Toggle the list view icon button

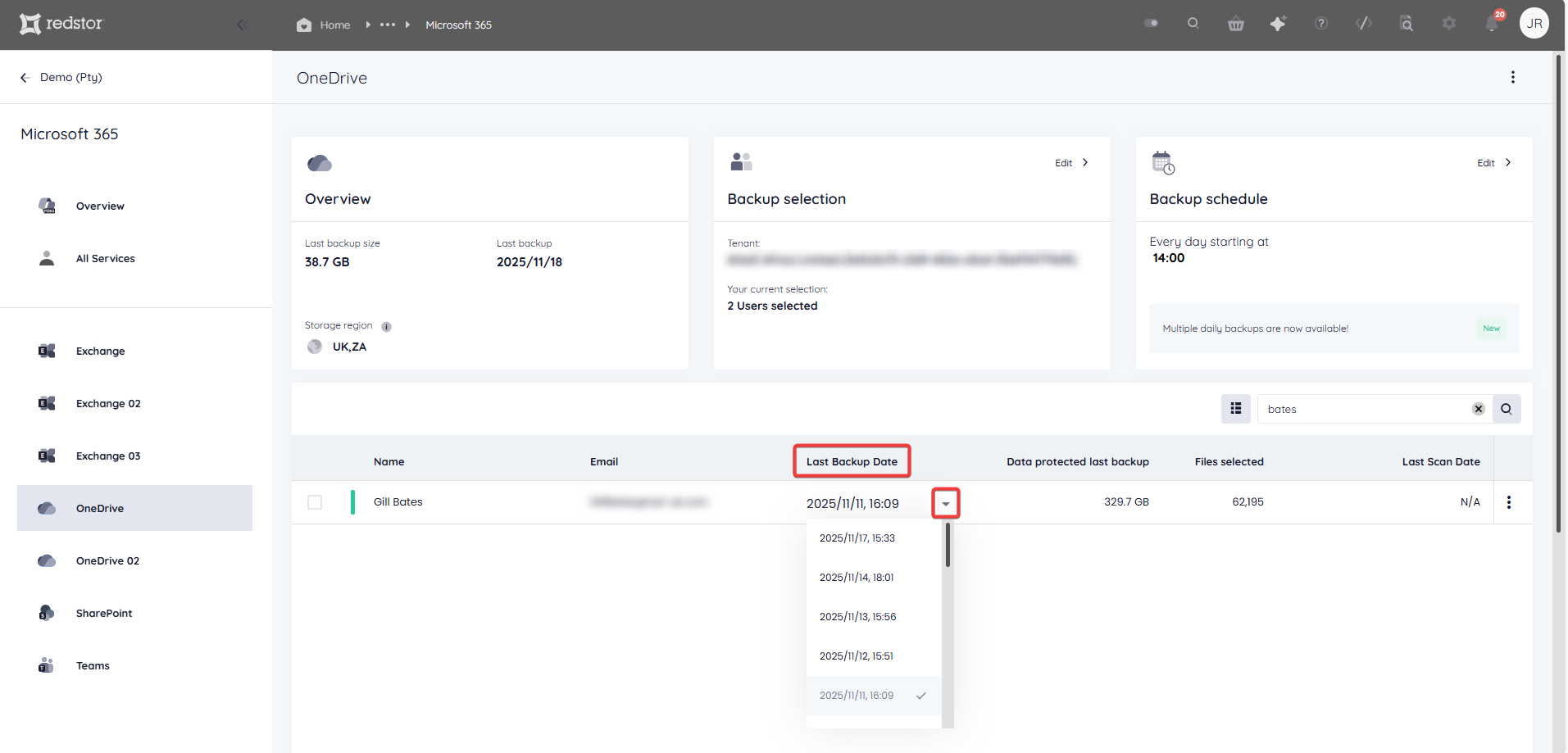(1236, 409)
